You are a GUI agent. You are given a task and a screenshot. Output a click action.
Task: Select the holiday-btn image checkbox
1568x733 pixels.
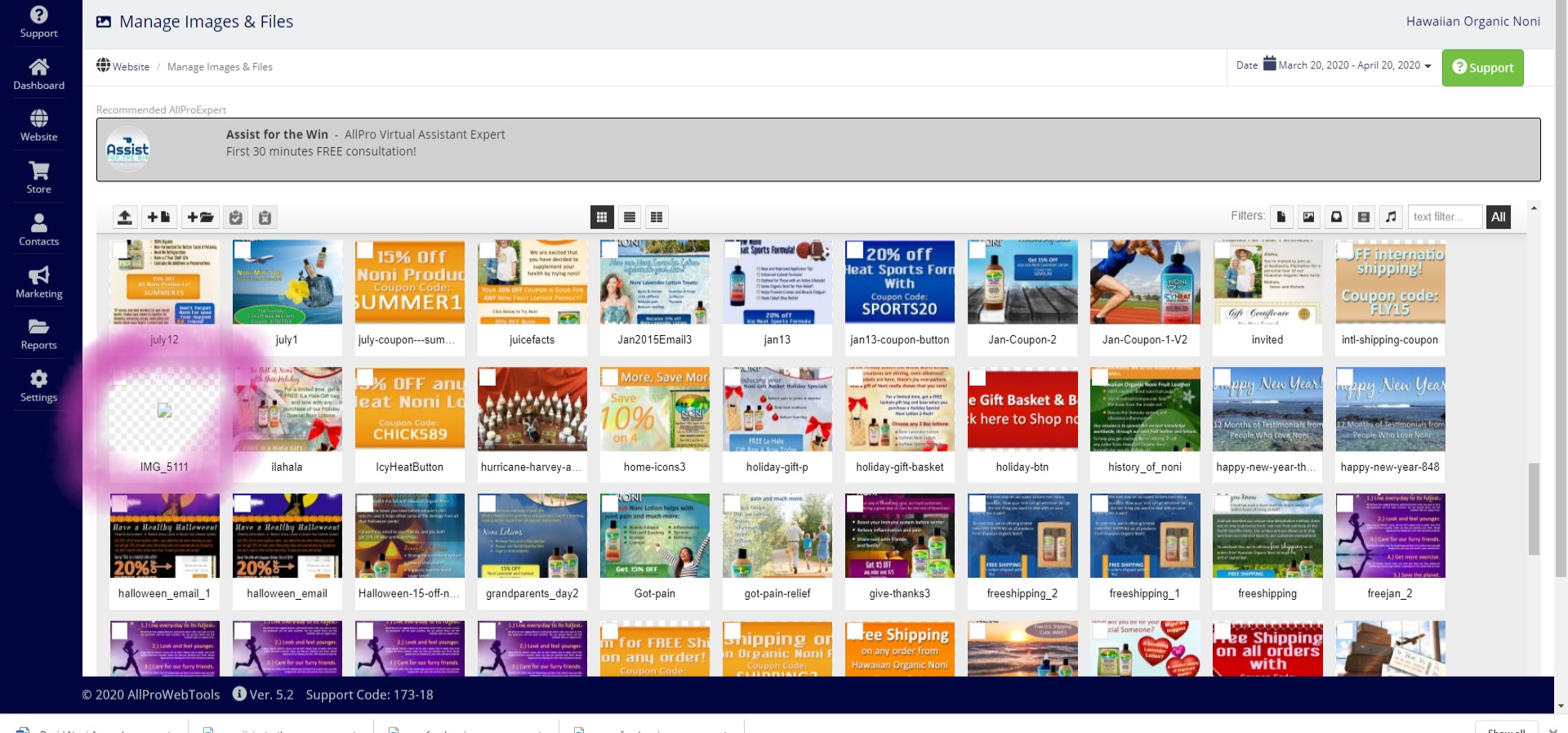[978, 378]
